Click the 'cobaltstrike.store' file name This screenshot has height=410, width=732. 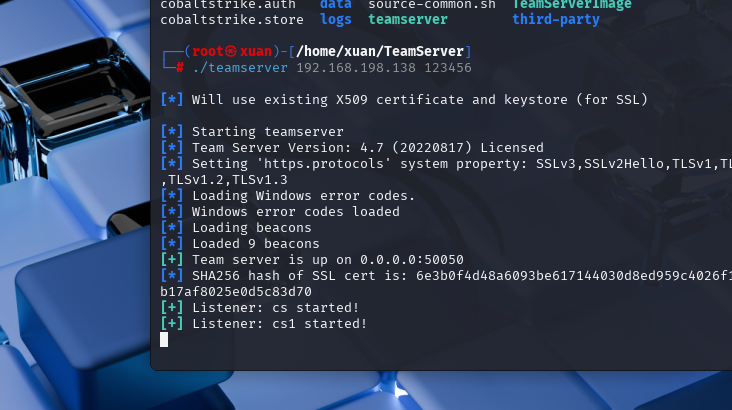tap(232, 20)
